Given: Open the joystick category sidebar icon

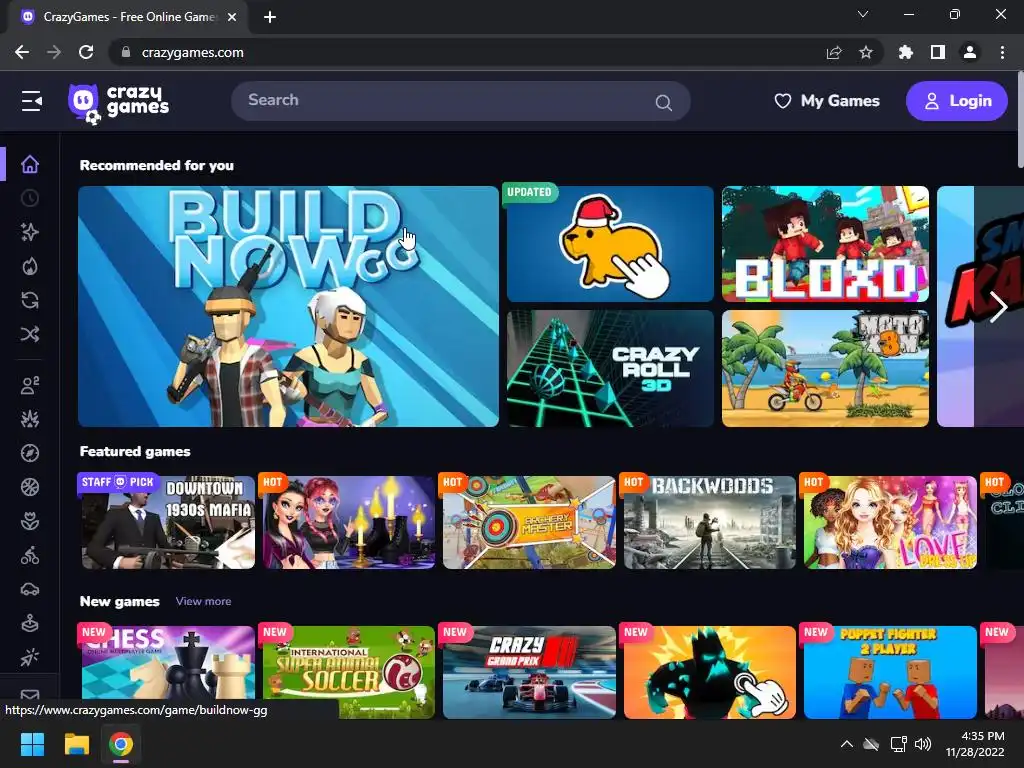Looking at the screenshot, I should 30,623.
